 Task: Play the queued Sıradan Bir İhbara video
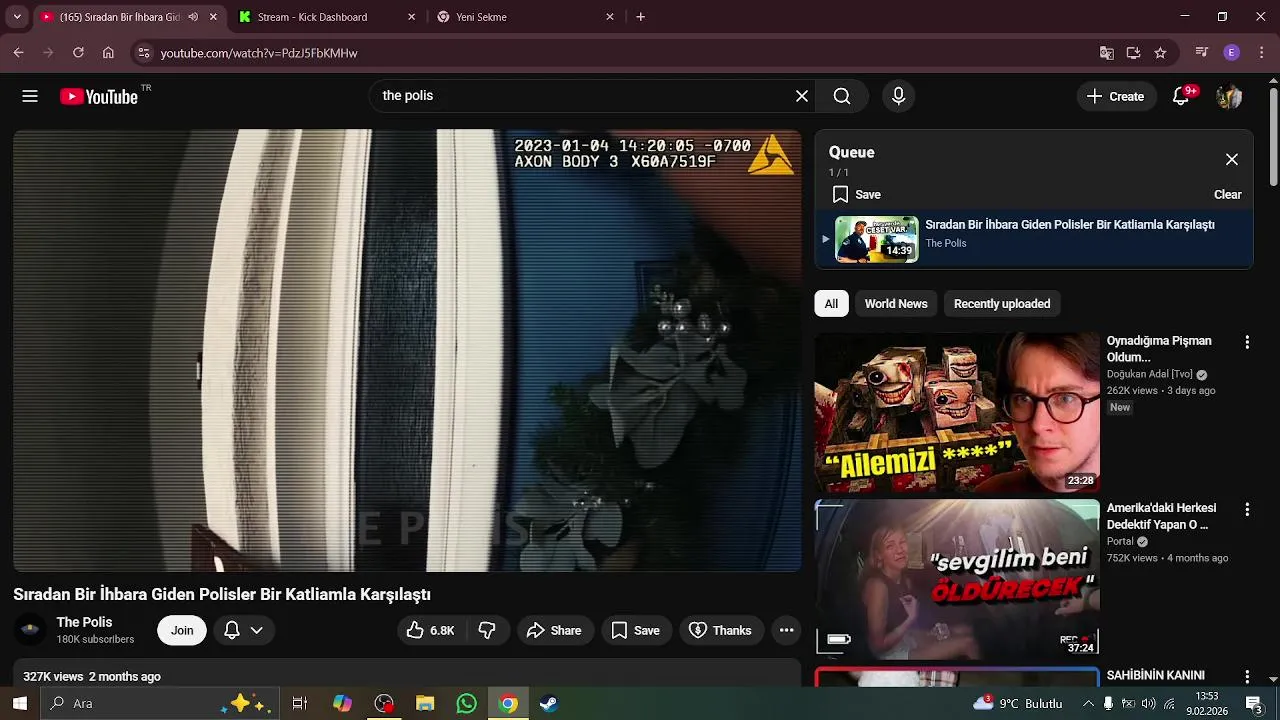[x=1034, y=239]
